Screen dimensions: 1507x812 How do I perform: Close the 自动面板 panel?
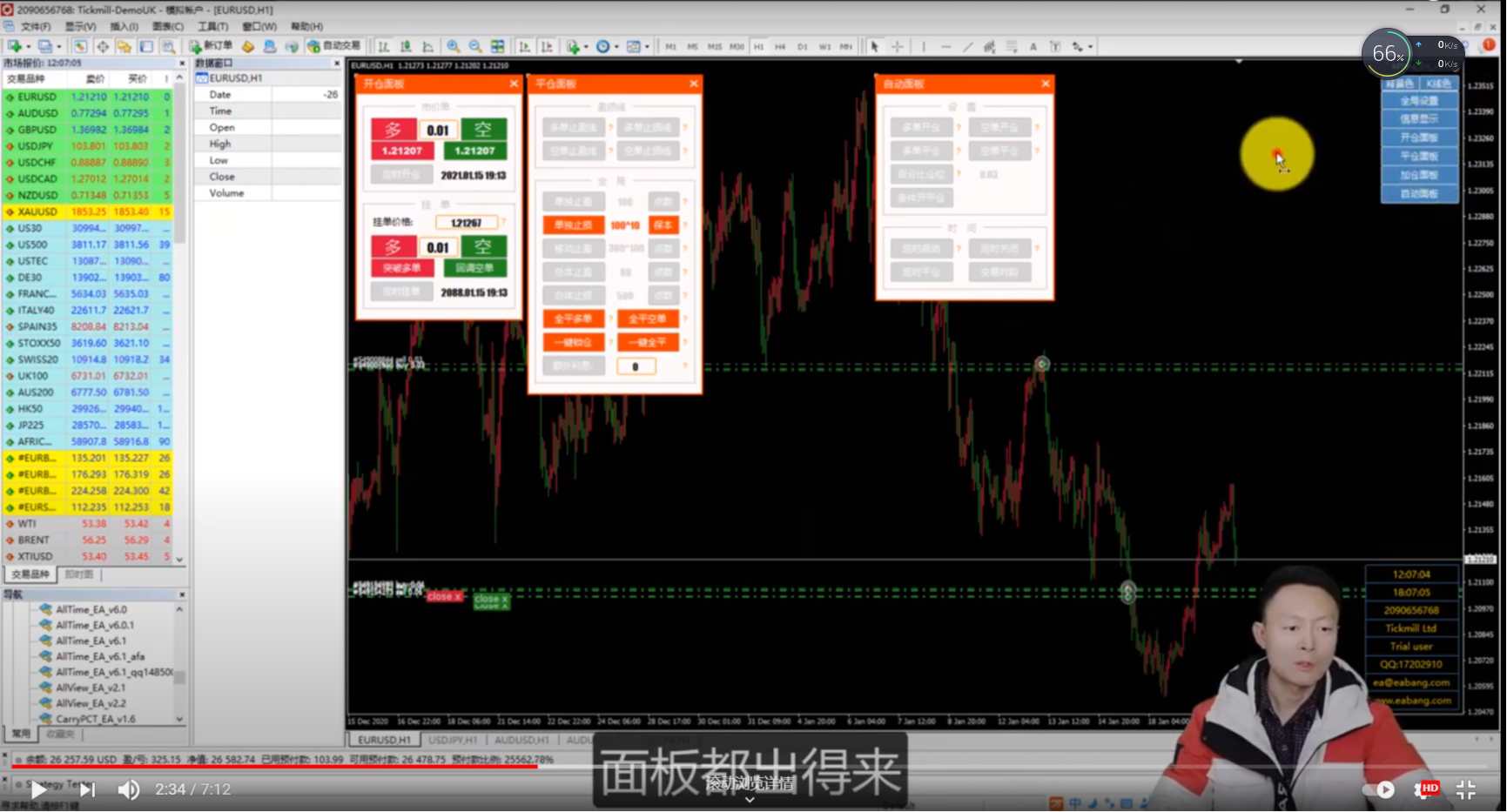pyautogui.click(x=1046, y=84)
